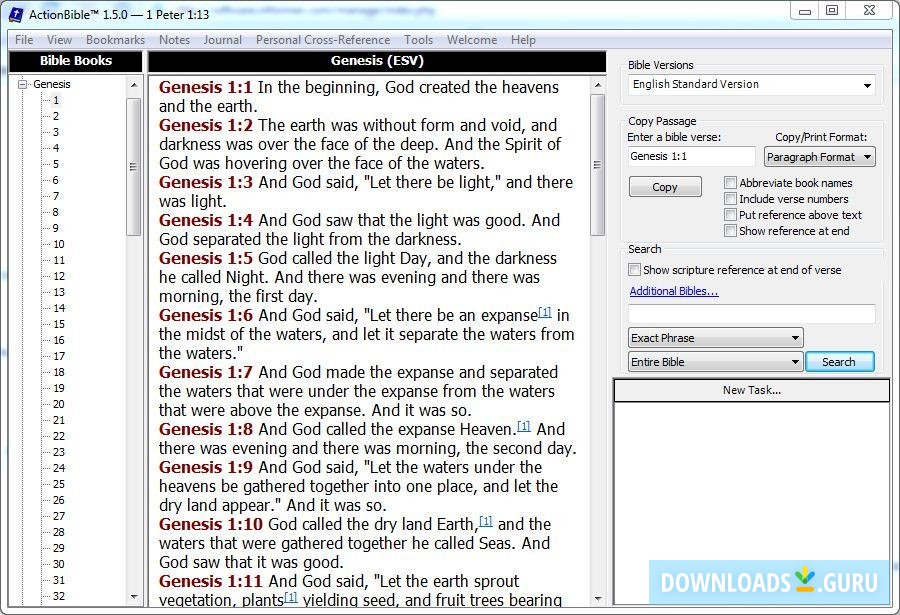Collapse the Genesis tree node
Image resolution: width=900 pixels, height=615 pixels.
click(x=23, y=84)
